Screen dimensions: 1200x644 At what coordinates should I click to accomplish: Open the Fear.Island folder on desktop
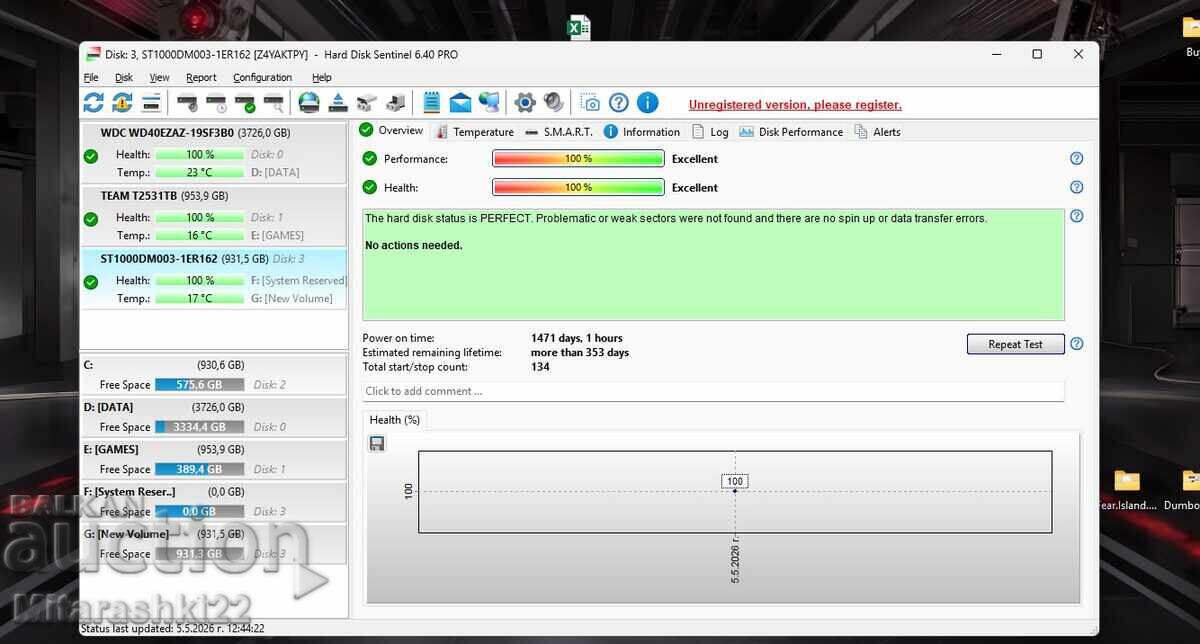[1127, 489]
